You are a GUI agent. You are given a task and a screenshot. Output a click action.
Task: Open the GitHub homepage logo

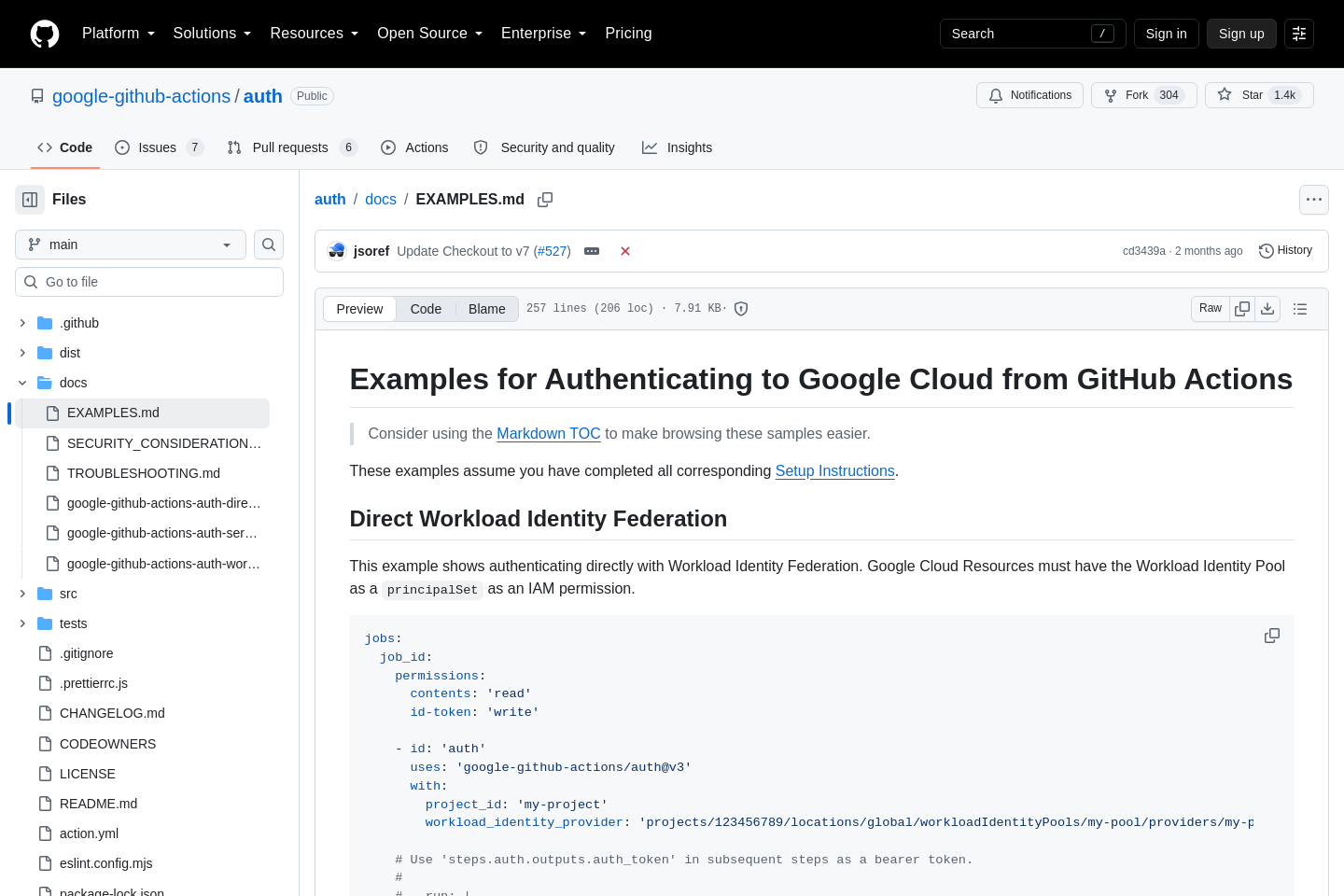pyautogui.click(x=45, y=34)
